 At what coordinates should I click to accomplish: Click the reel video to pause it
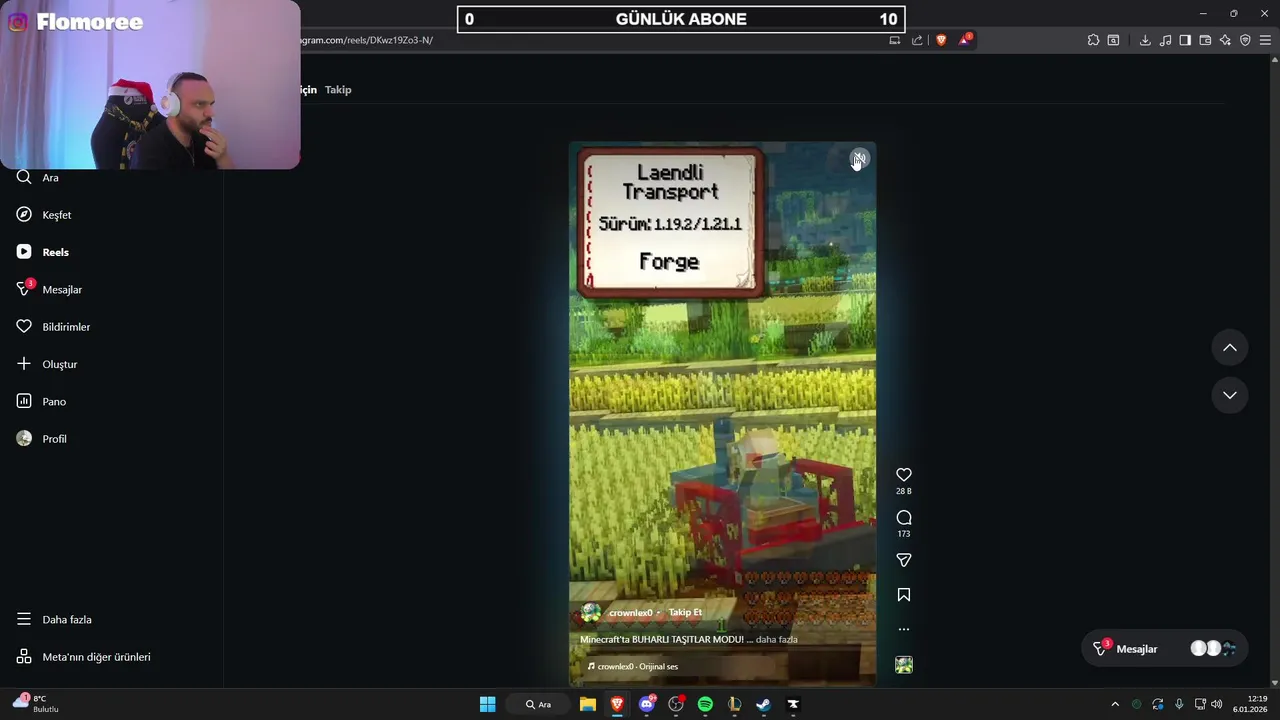[723, 414]
